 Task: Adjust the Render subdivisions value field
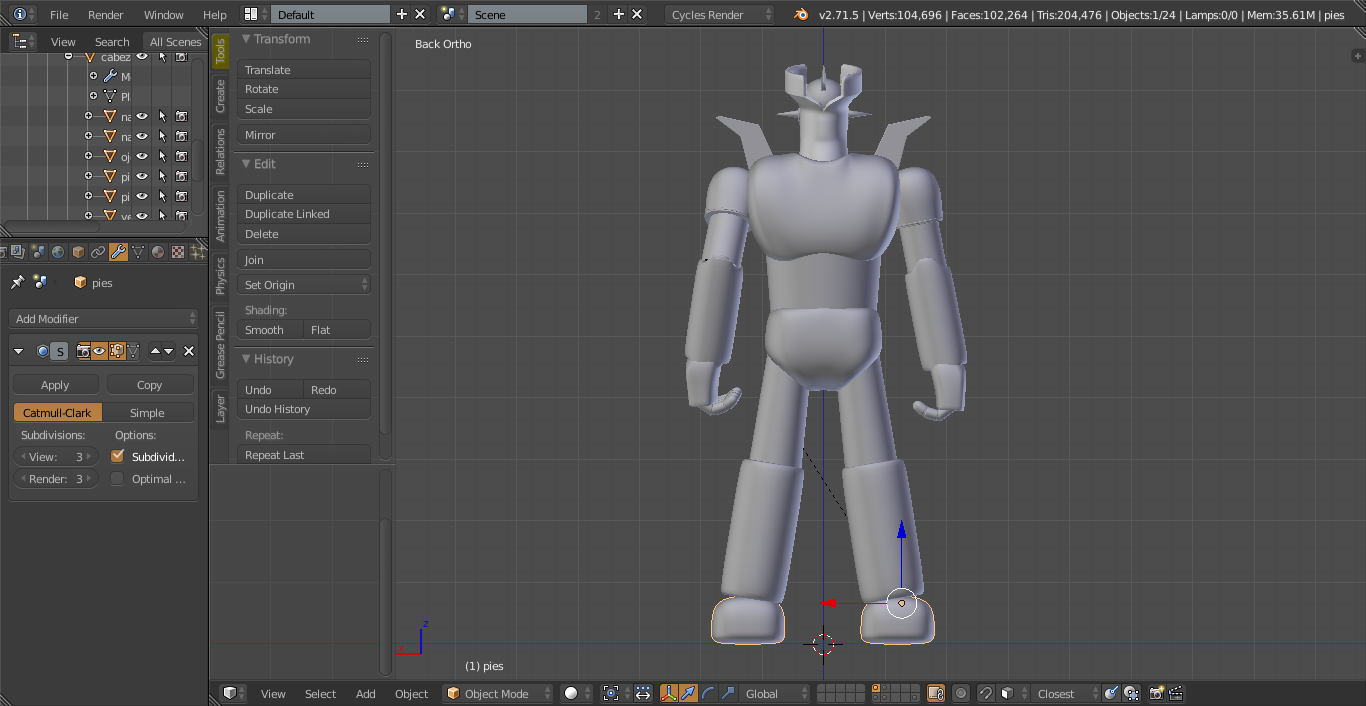click(57, 479)
